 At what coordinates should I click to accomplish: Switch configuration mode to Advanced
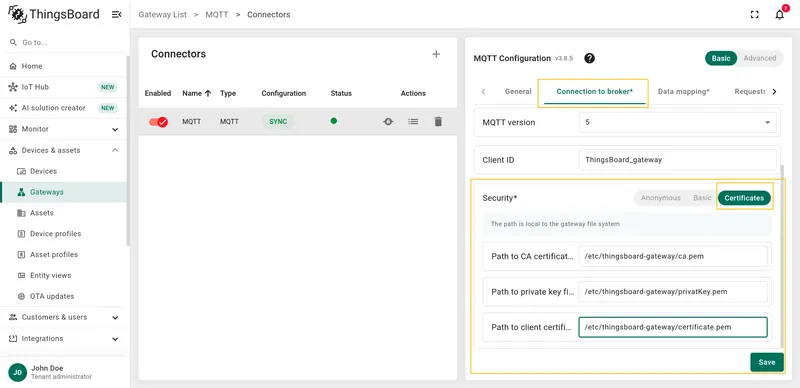[760, 58]
